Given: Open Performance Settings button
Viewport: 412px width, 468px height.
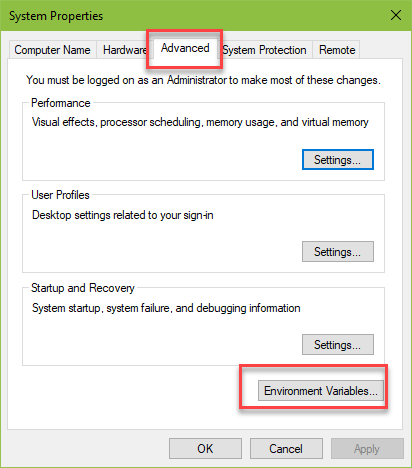Looking at the screenshot, I should pyautogui.click(x=338, y=160).
